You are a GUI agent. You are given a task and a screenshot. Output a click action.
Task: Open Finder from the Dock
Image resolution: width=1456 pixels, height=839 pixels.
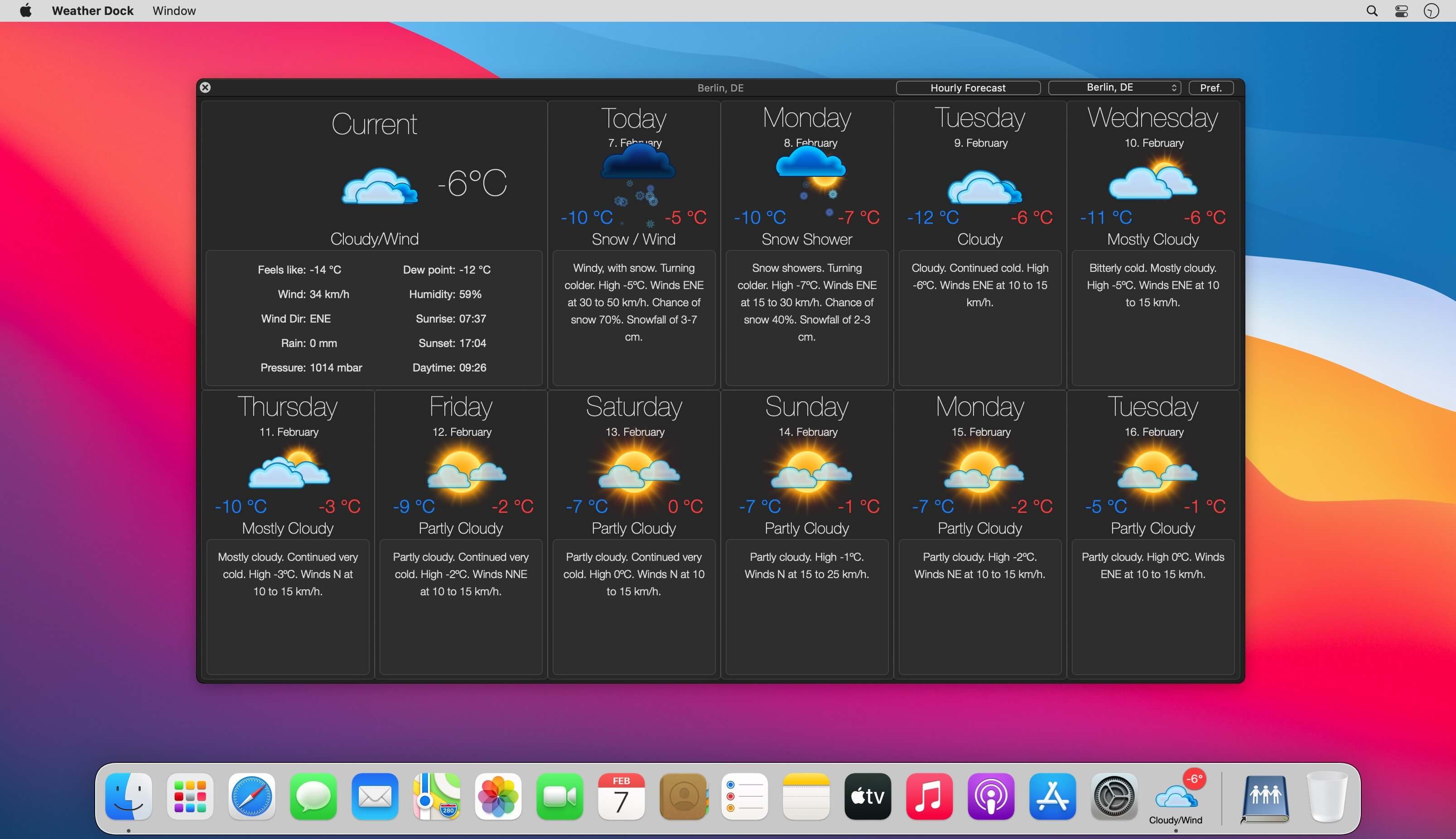coord(129,796)
